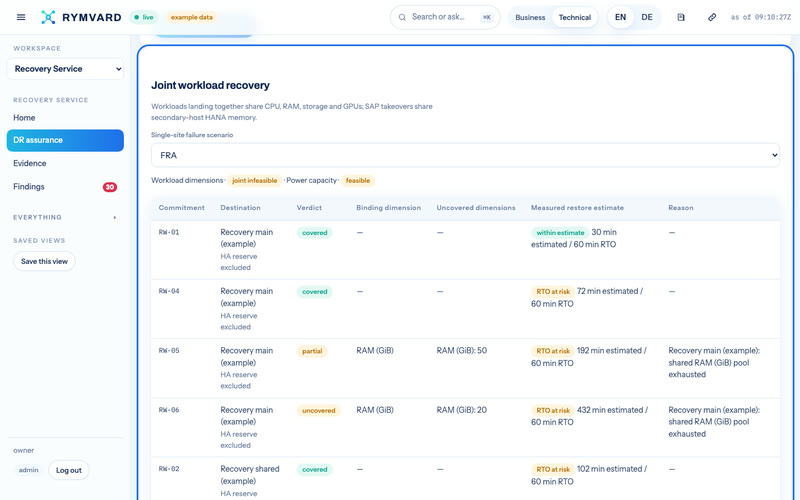This screenshot has height=500, width=800.
Task: Click uncovered value RAM (GiB): 20
Action: point(462,410)
